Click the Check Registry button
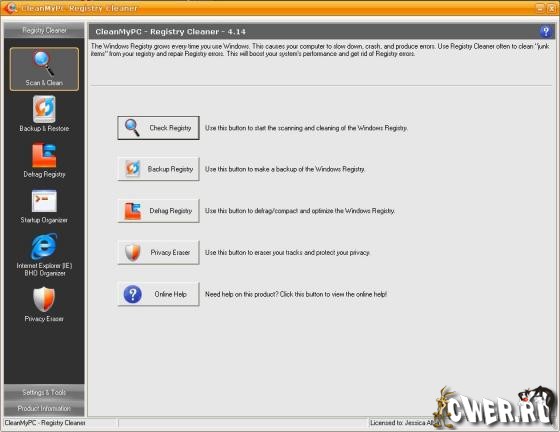 point(158,128)
